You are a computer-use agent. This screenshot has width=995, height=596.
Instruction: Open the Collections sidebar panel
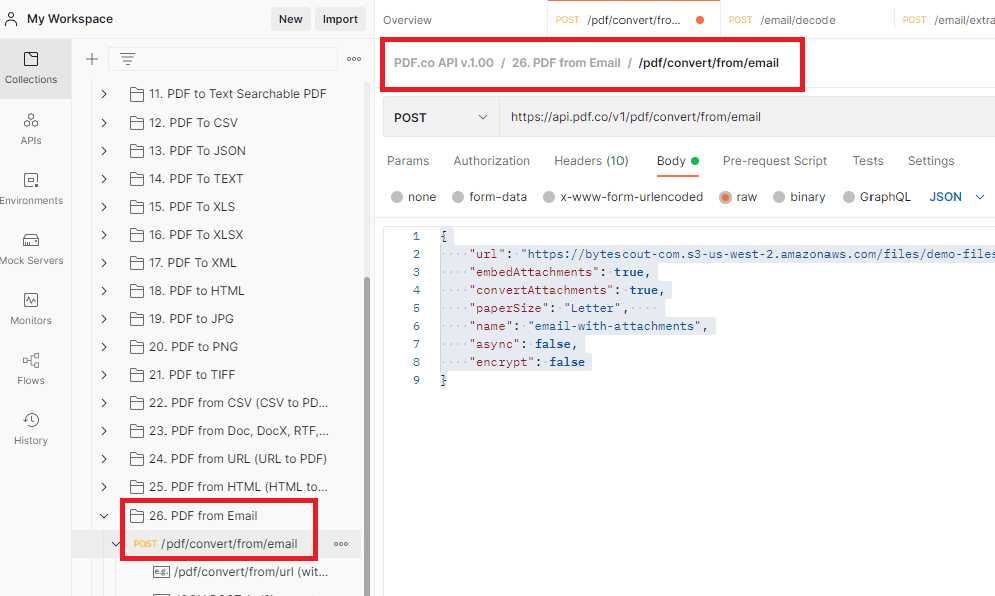tap(31, 67)
